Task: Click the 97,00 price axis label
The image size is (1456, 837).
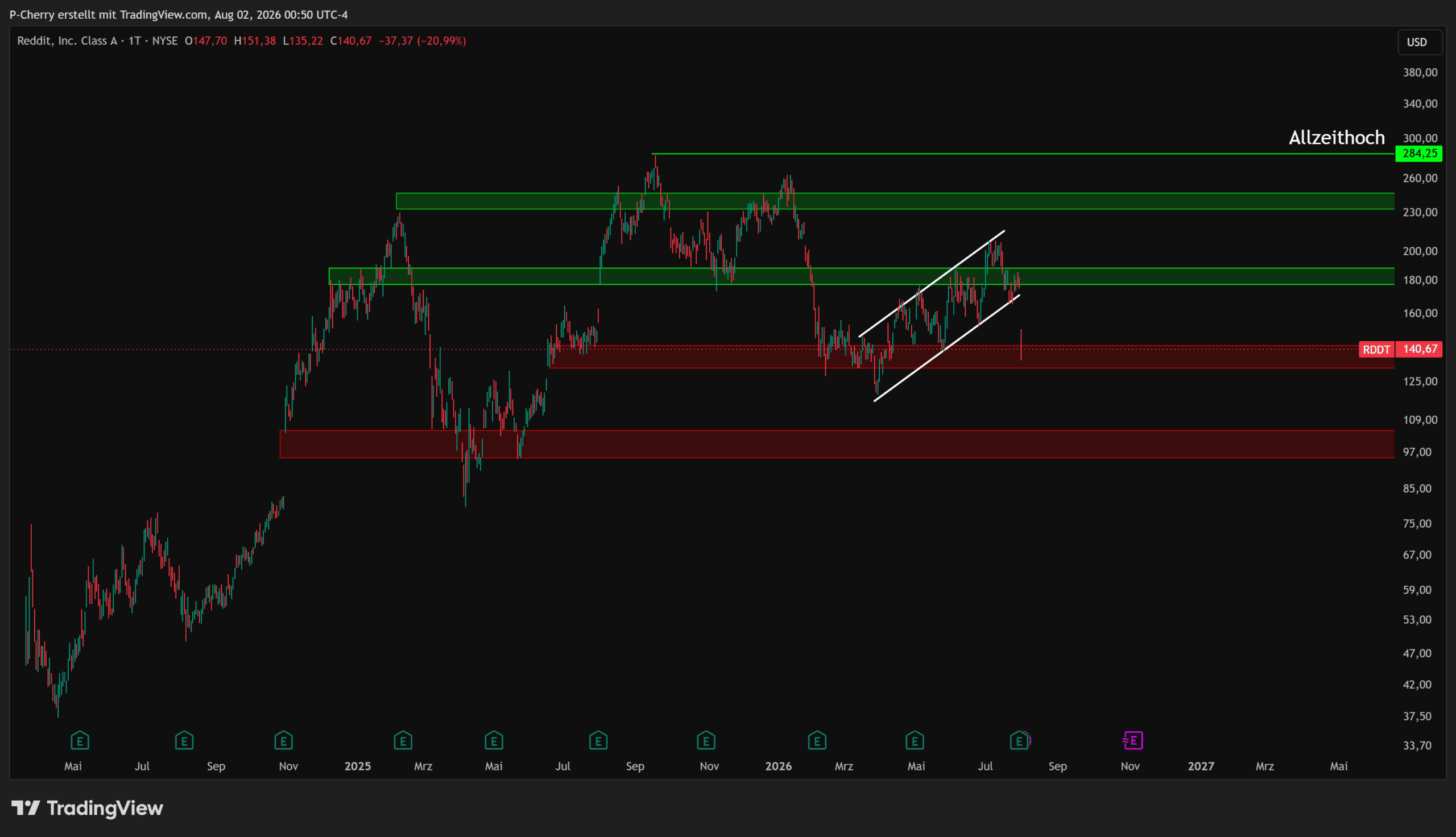Action: click(x=1417, y=453)
